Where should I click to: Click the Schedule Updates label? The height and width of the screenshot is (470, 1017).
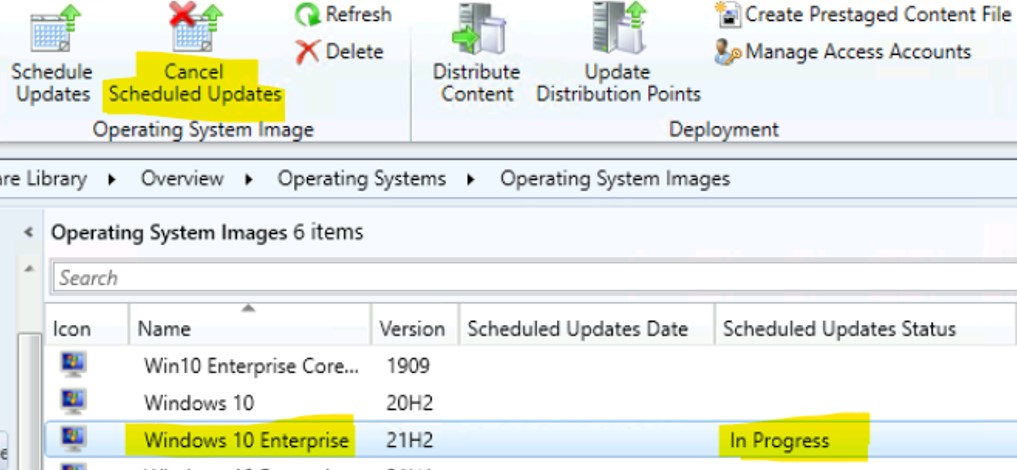(x=53, y=83)
